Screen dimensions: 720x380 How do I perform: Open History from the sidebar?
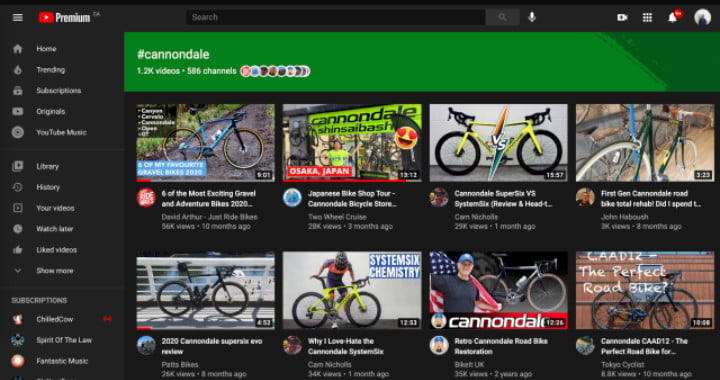tap(62, 187)
